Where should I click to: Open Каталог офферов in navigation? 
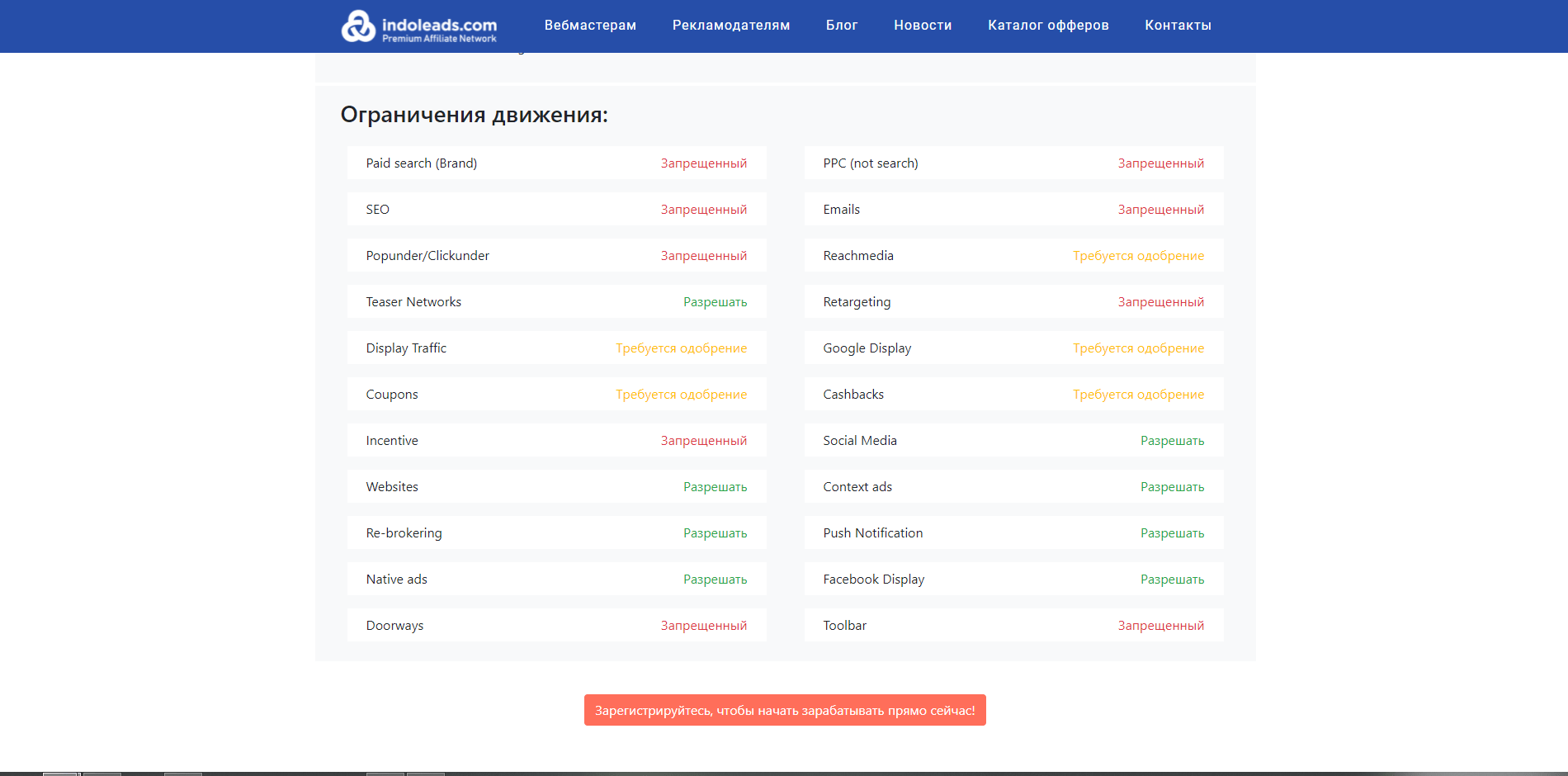tap(1047, 26)
